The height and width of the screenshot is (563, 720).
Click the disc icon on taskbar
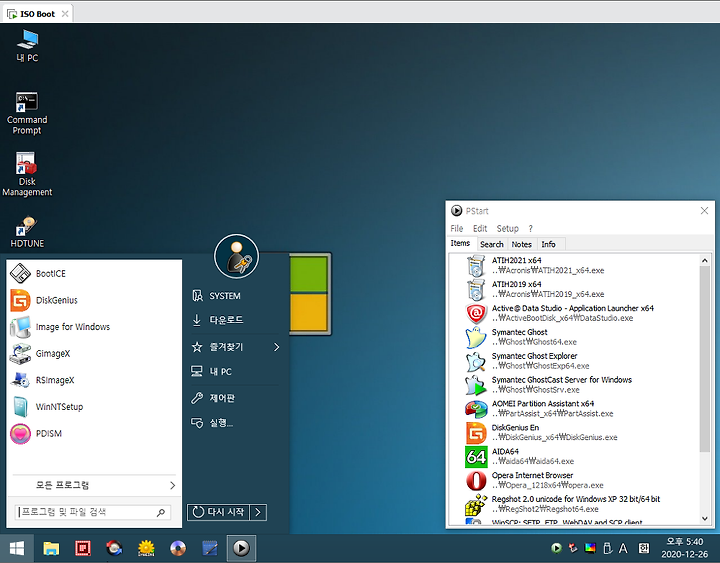pos(178,548)
